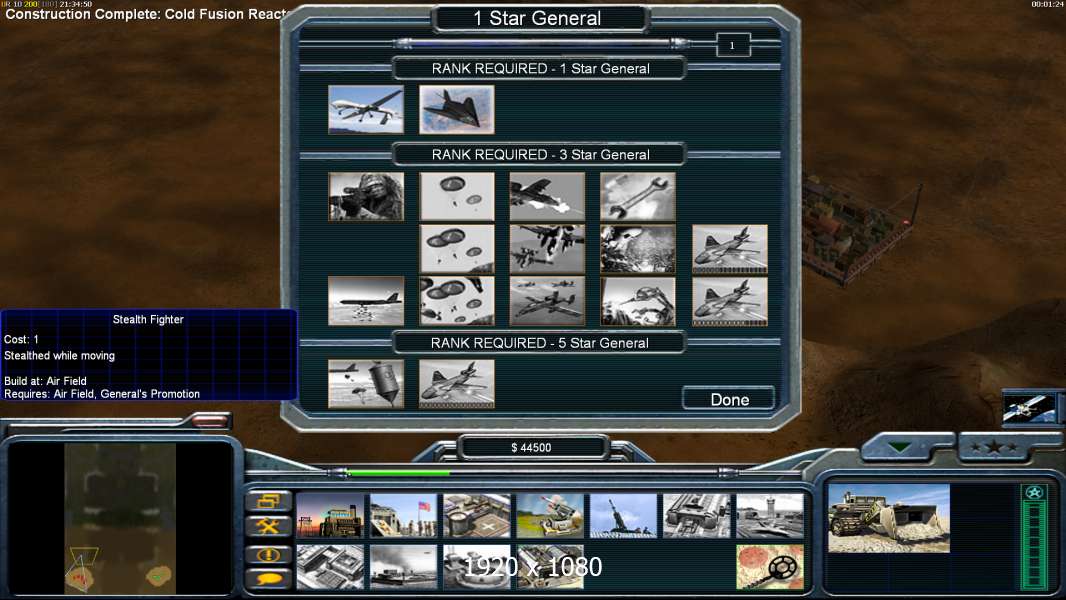Click the general experience progress bar
The width and height of the screenshot is (1066, 600).
[541, 43]
